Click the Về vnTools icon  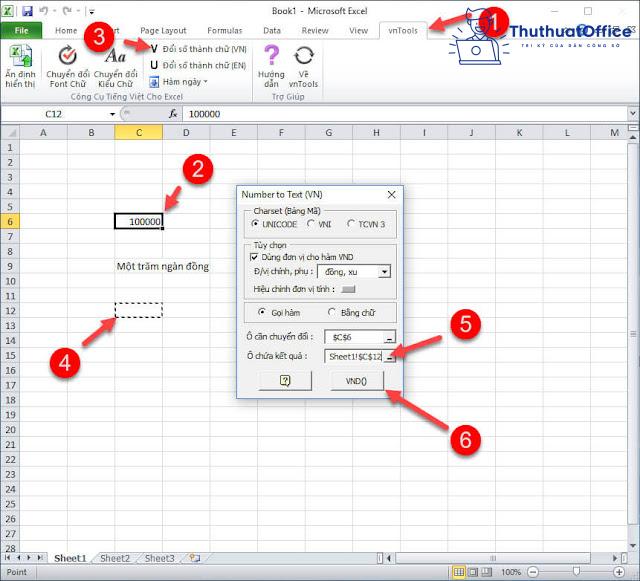point(303,66)
